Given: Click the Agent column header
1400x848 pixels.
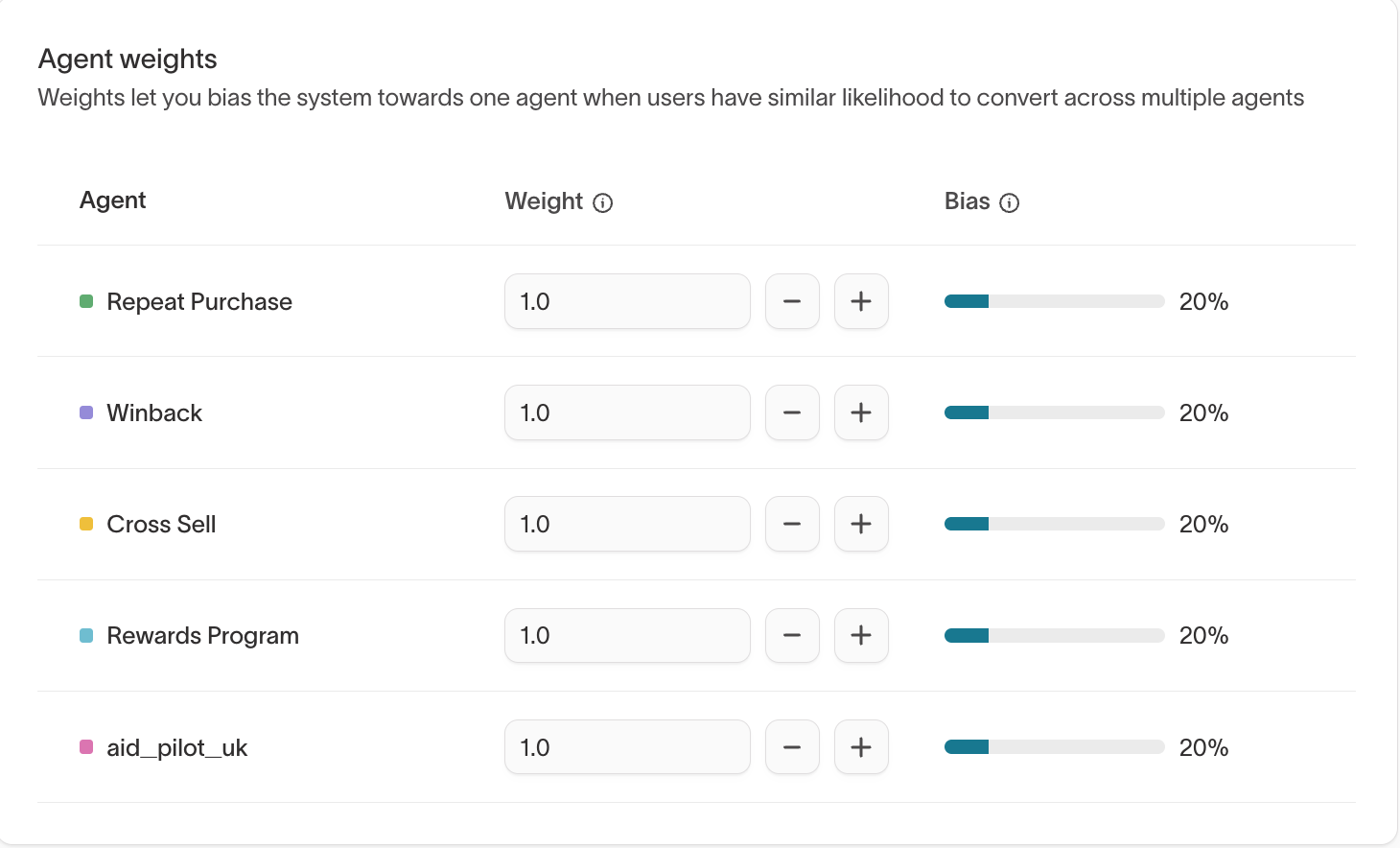Looking at the screenshot, I should pos(112,200).
